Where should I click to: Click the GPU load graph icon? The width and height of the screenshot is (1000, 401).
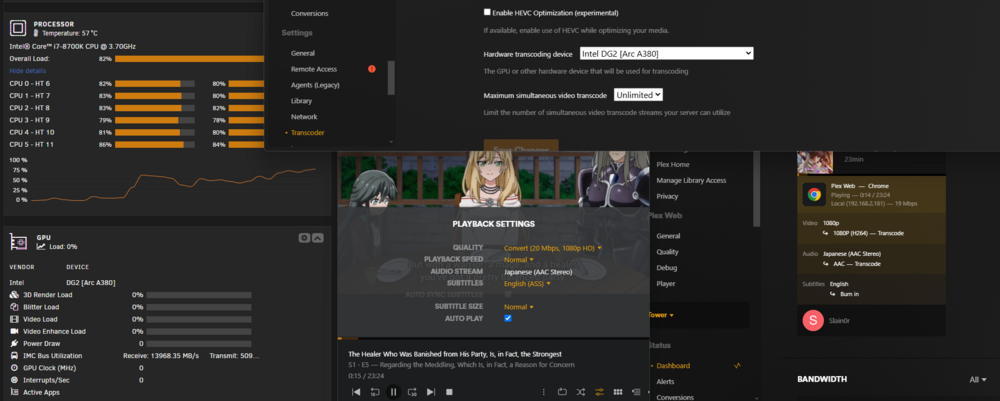[x=41, y=246]
